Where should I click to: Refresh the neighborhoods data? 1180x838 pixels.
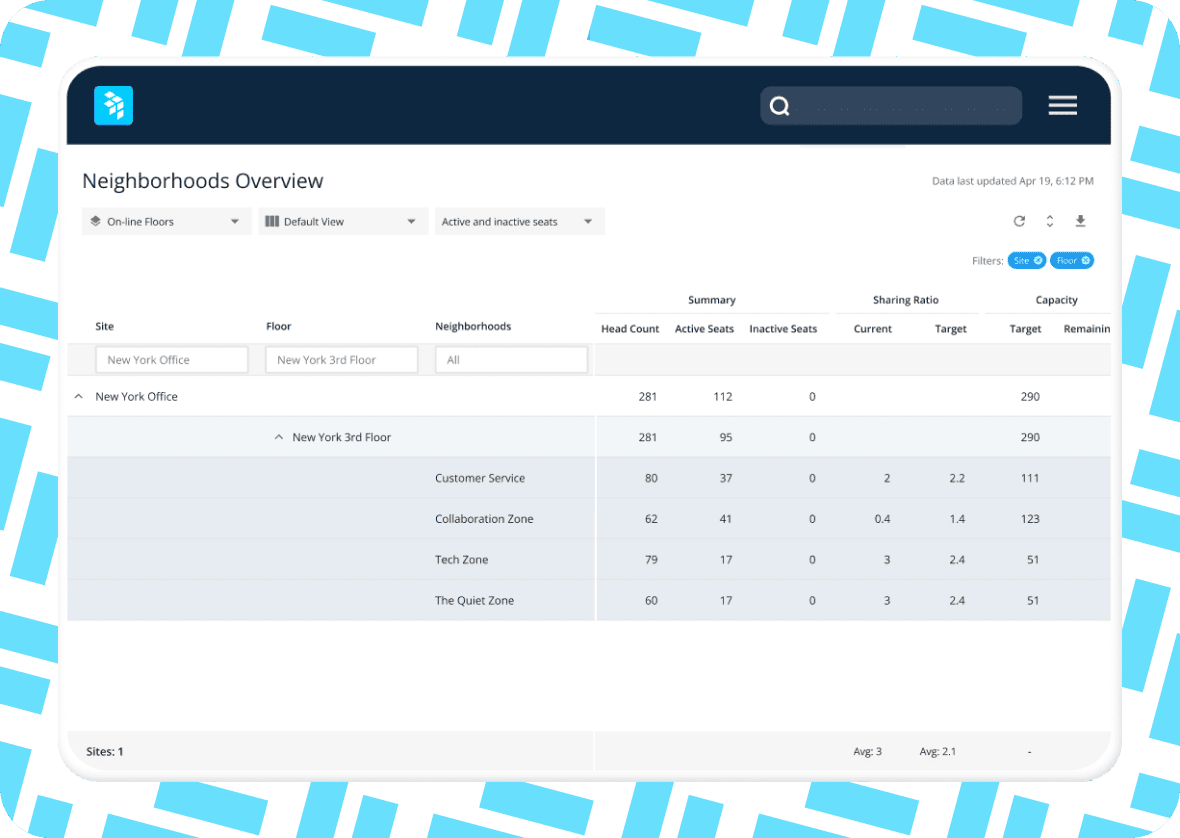pyautogui.click(x=1019, y=221)
